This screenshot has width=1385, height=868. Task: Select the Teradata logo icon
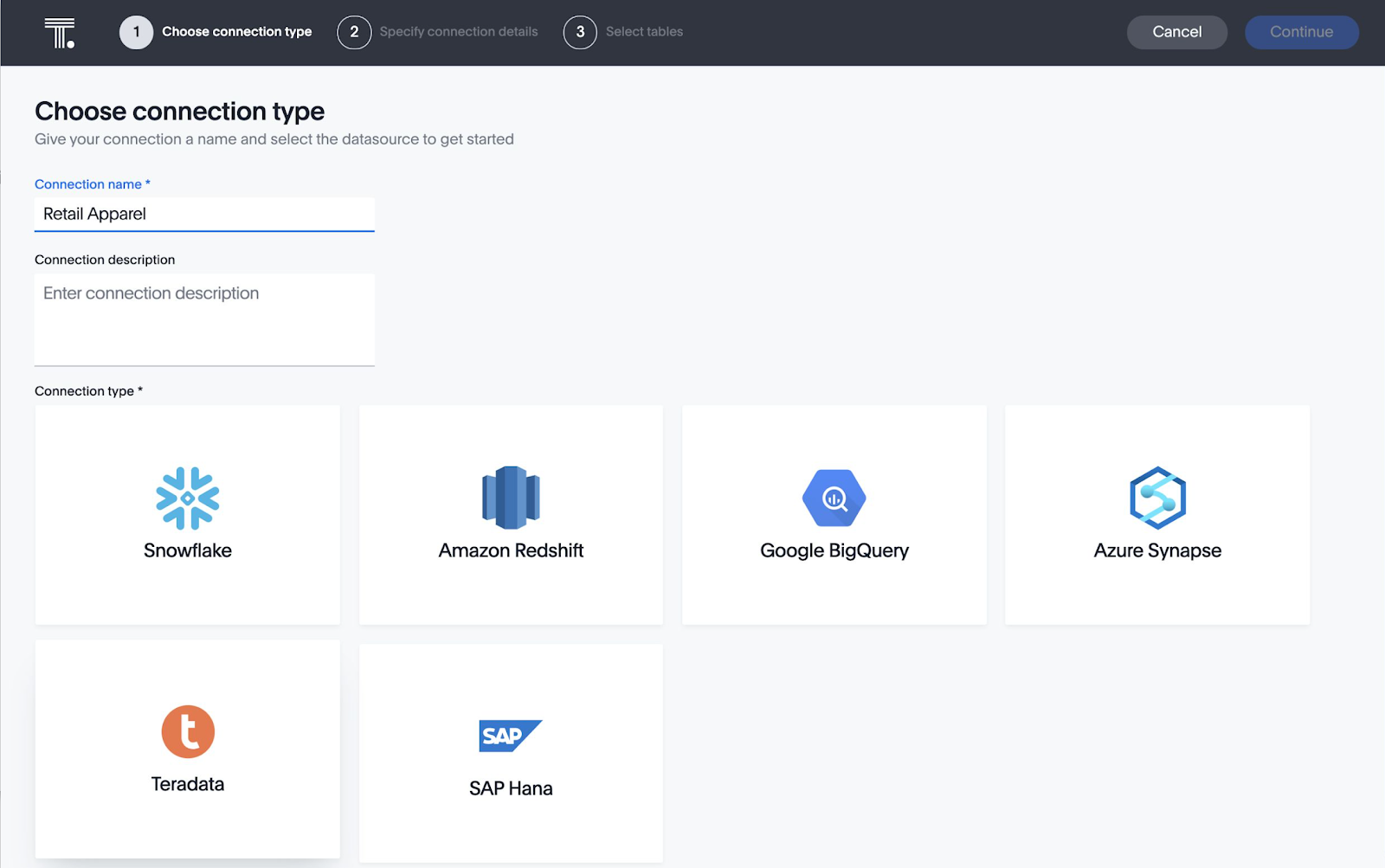point(188,731)
